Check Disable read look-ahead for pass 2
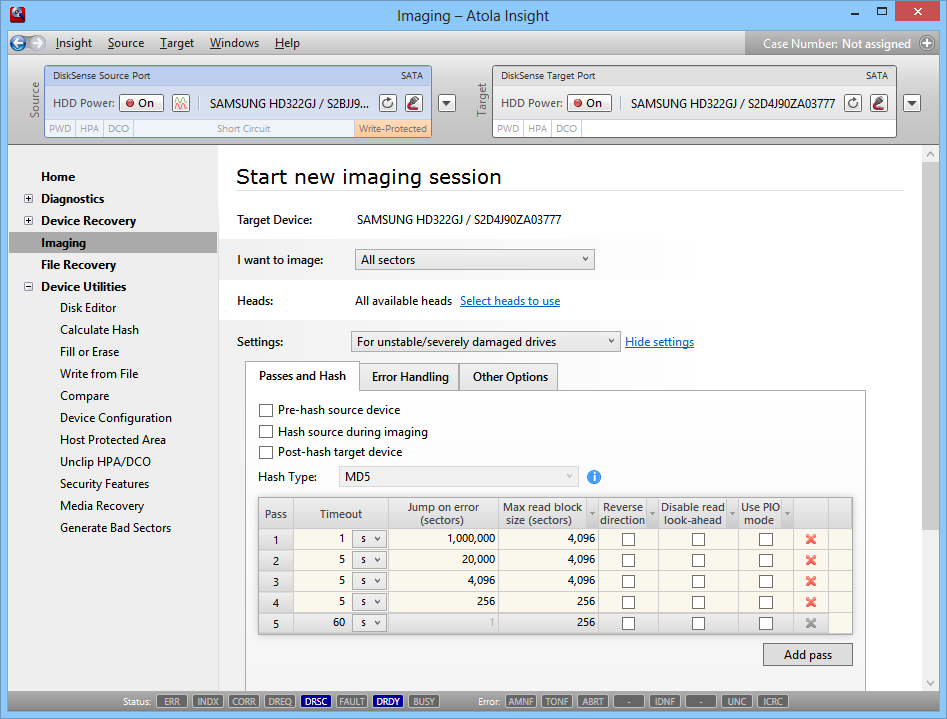The width and height of the screenshot is (947, 719). [698, 561]
